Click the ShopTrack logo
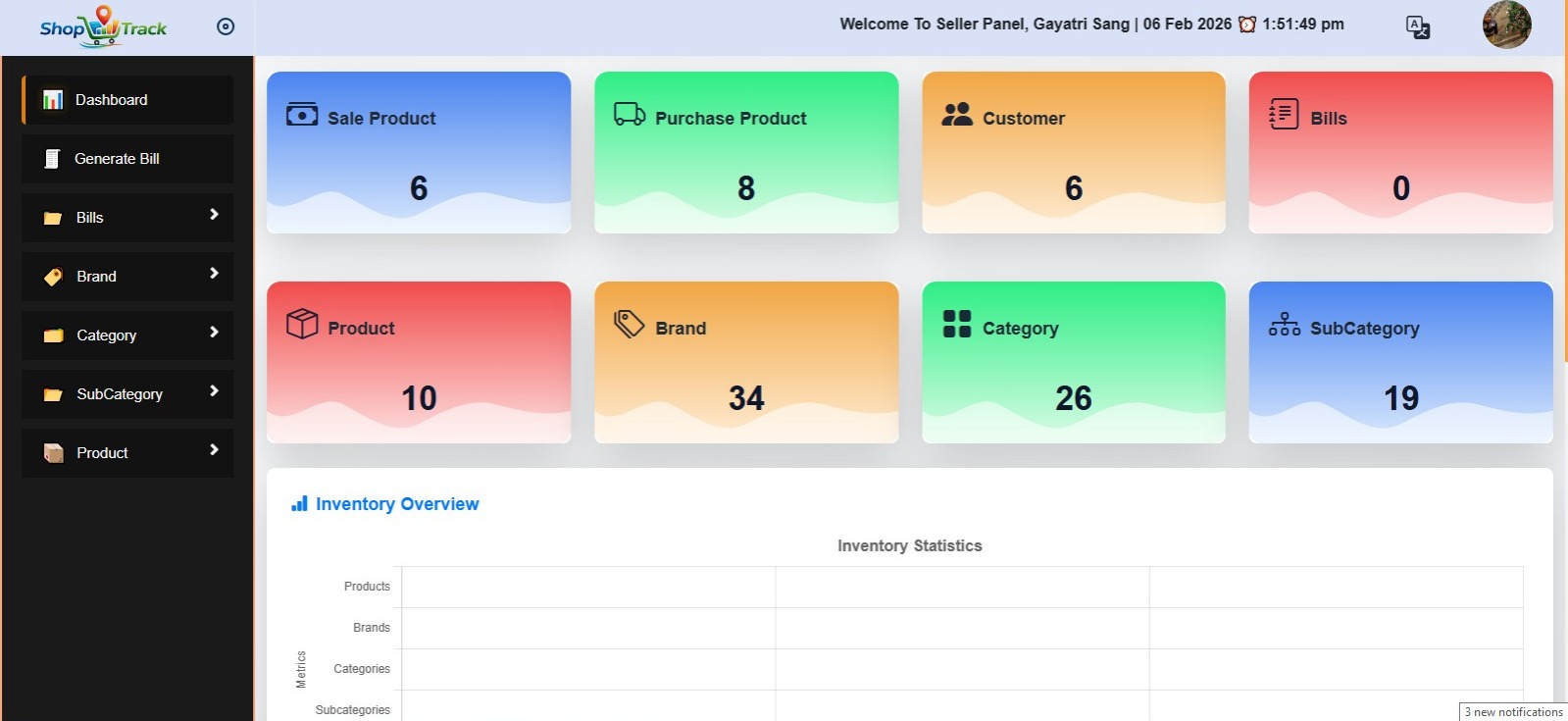The width and height of the screenshot is (1568, 721). 103,26
